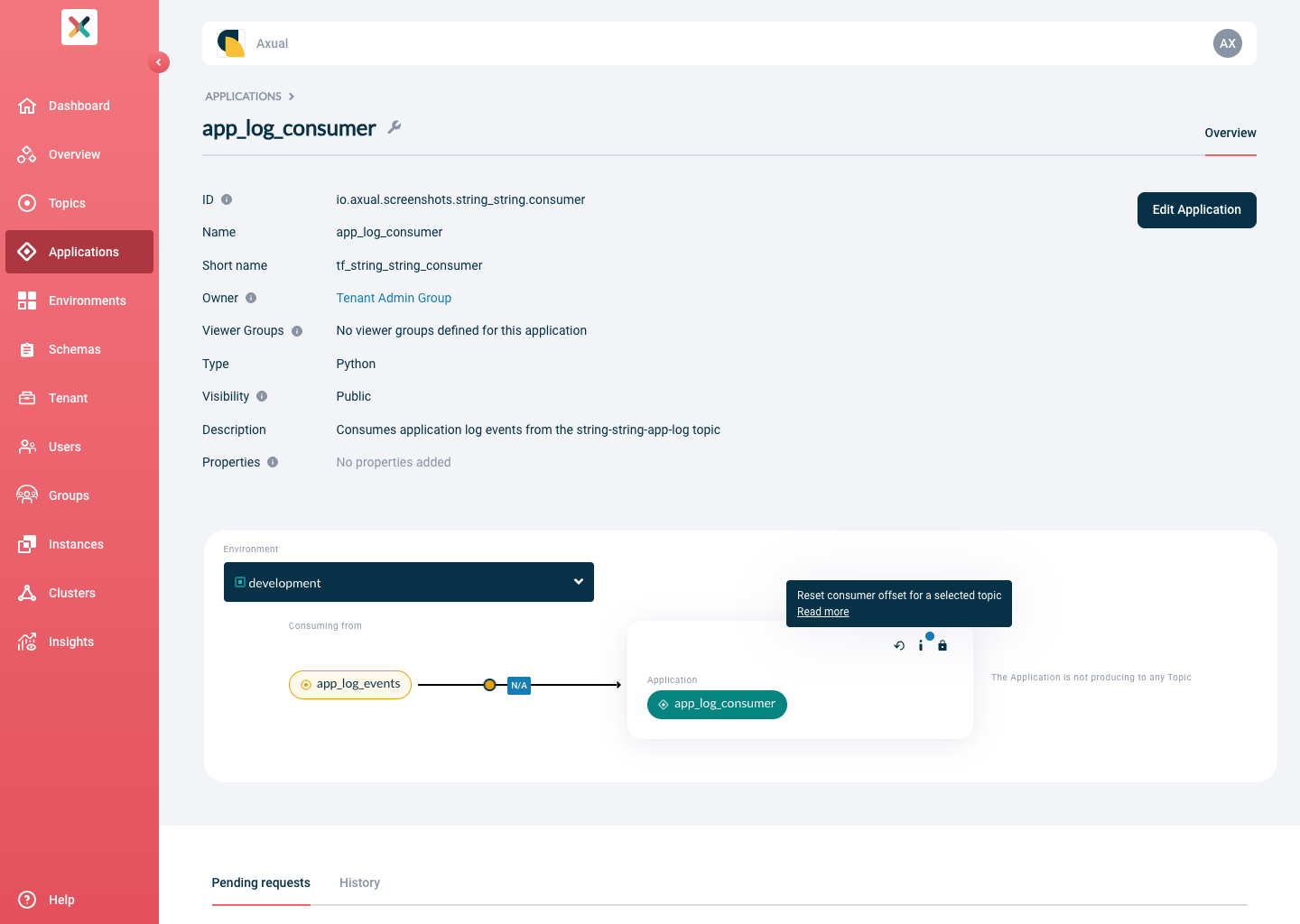Switch to the History tab
The image size is (1300, 924).
click(359, 882)
